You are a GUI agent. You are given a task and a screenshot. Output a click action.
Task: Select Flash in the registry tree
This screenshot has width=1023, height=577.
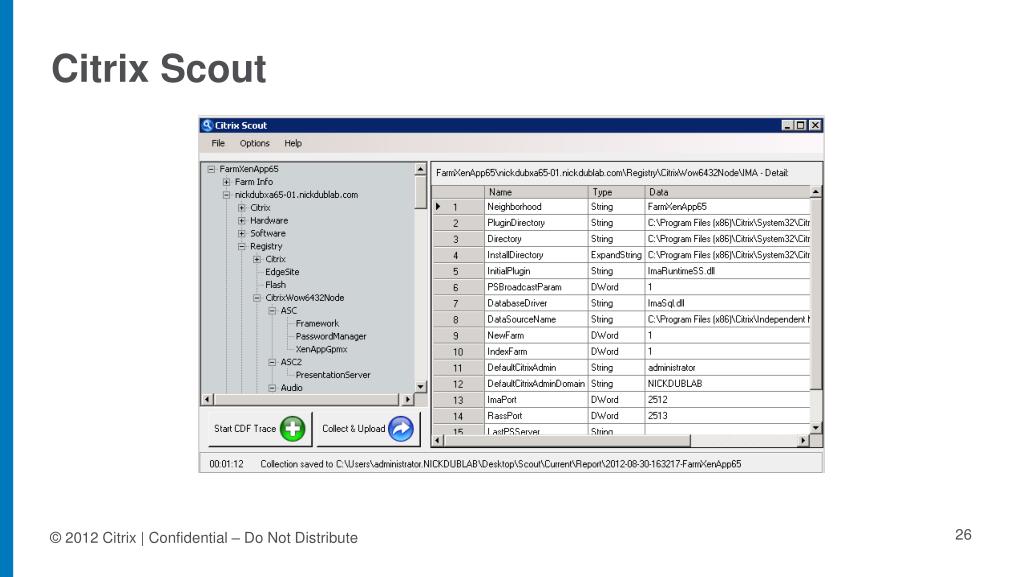click(275, 285)
